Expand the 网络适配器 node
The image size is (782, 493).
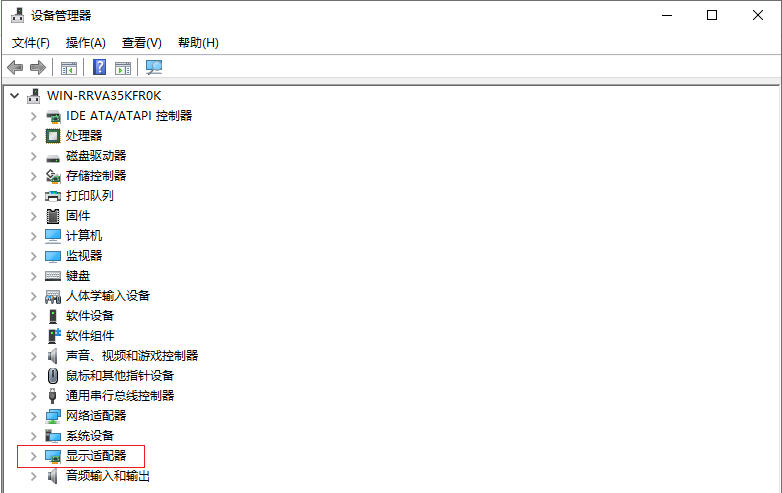pyautogui.click(x=33, y=416)
